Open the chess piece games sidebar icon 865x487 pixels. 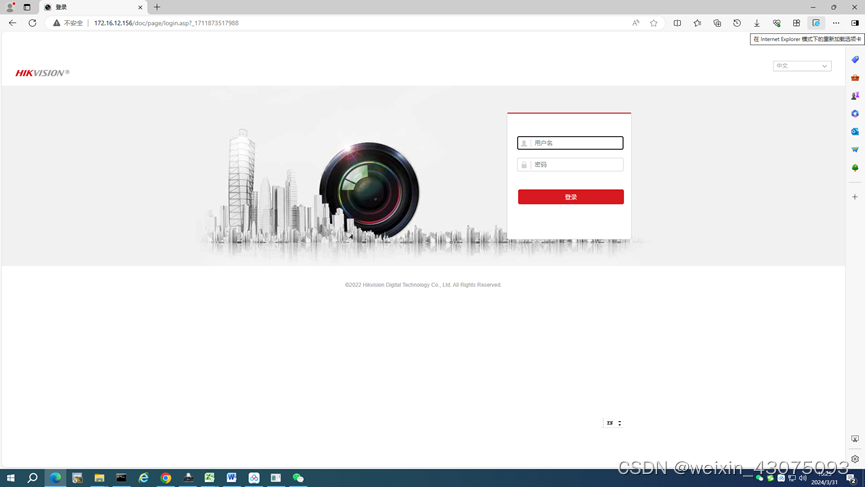click(x=855, y=96)
